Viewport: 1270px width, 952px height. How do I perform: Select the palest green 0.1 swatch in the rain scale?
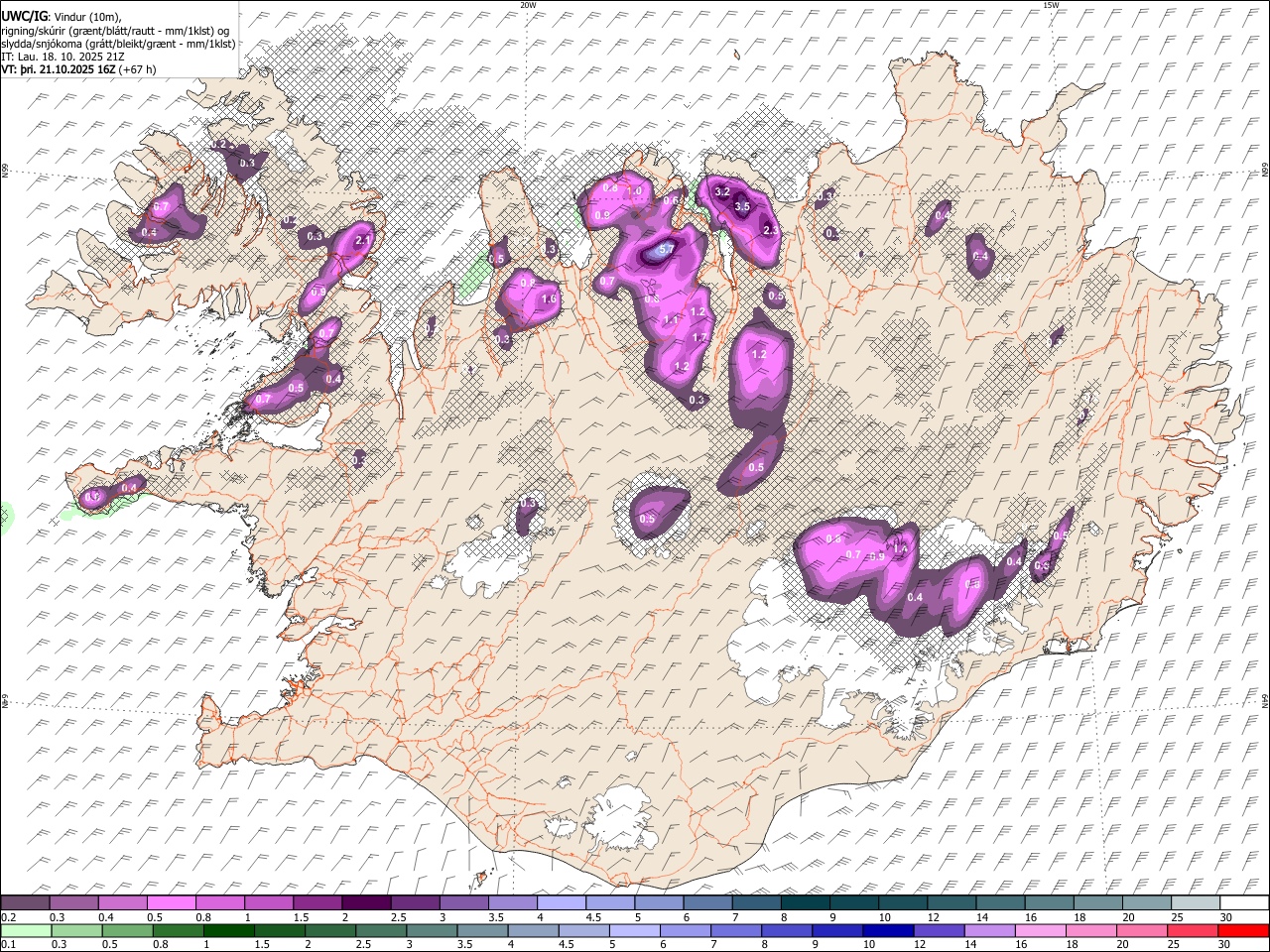pos(25,930)
